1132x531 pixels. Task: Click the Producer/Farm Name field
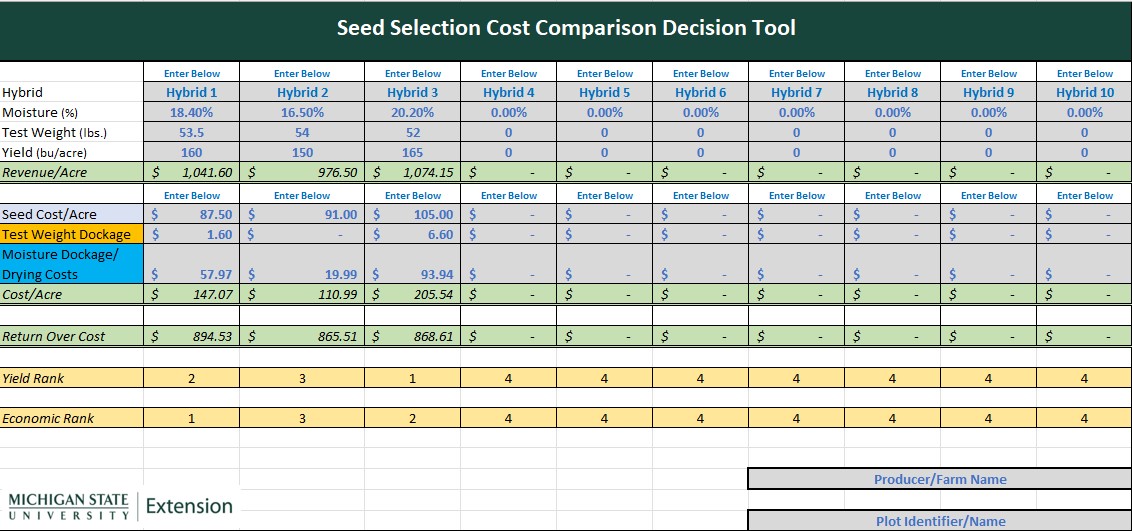coord(939,479)
